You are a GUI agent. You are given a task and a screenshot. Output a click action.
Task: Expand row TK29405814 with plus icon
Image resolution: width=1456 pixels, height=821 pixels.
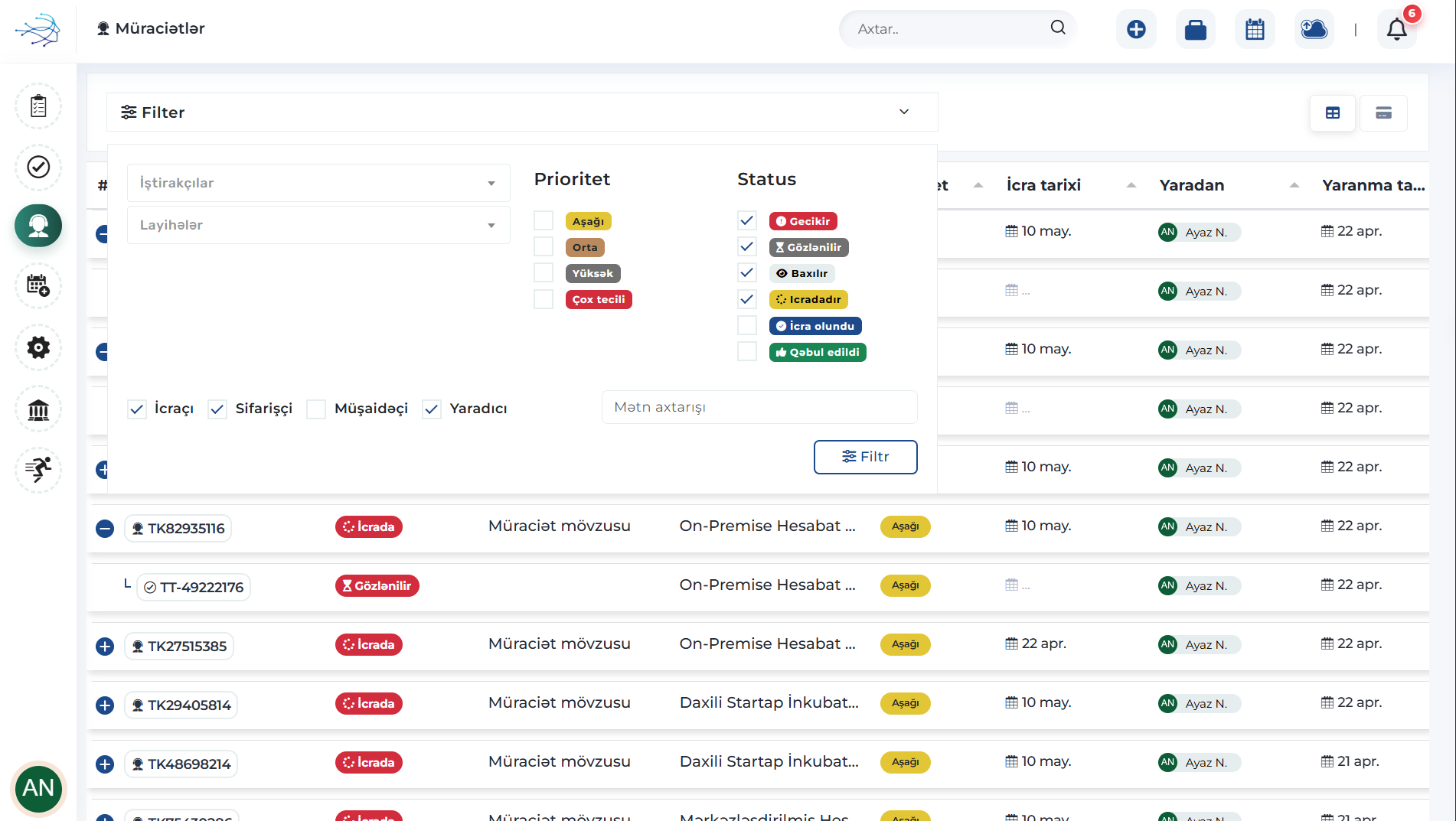click(105, 705)
